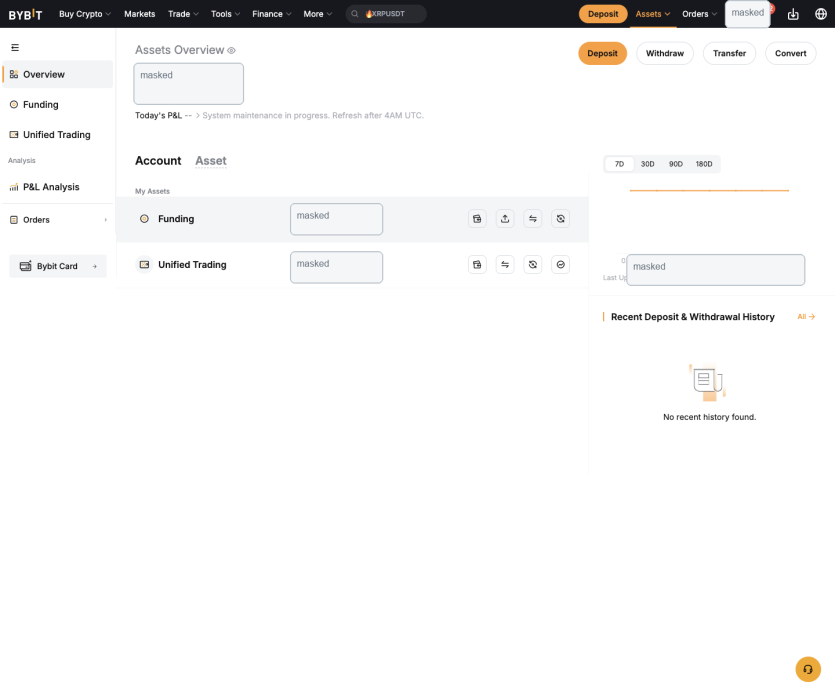835x696 pixels.
Task: Click the Unified Trading row deposit wallet icon
Action: click(477, 265)
